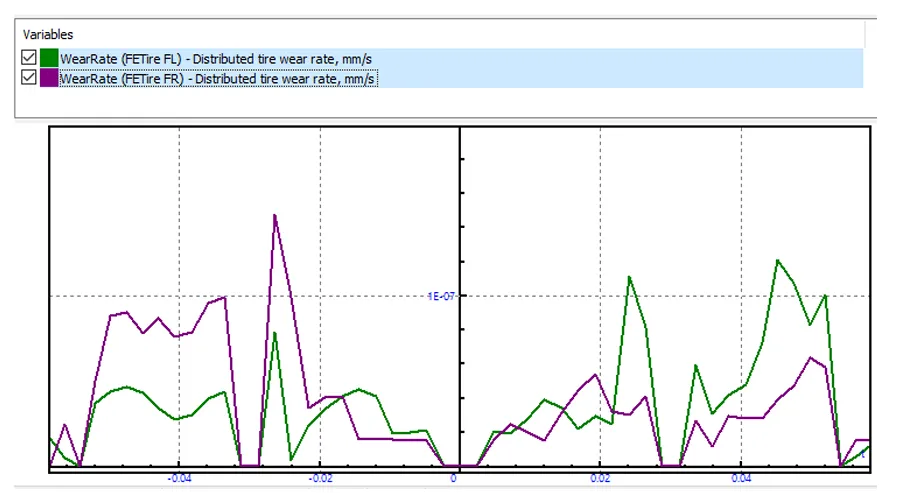This screenshot has width=903, height=504.
Task: Click the tallest green curve peak
Action: point(777,260)
